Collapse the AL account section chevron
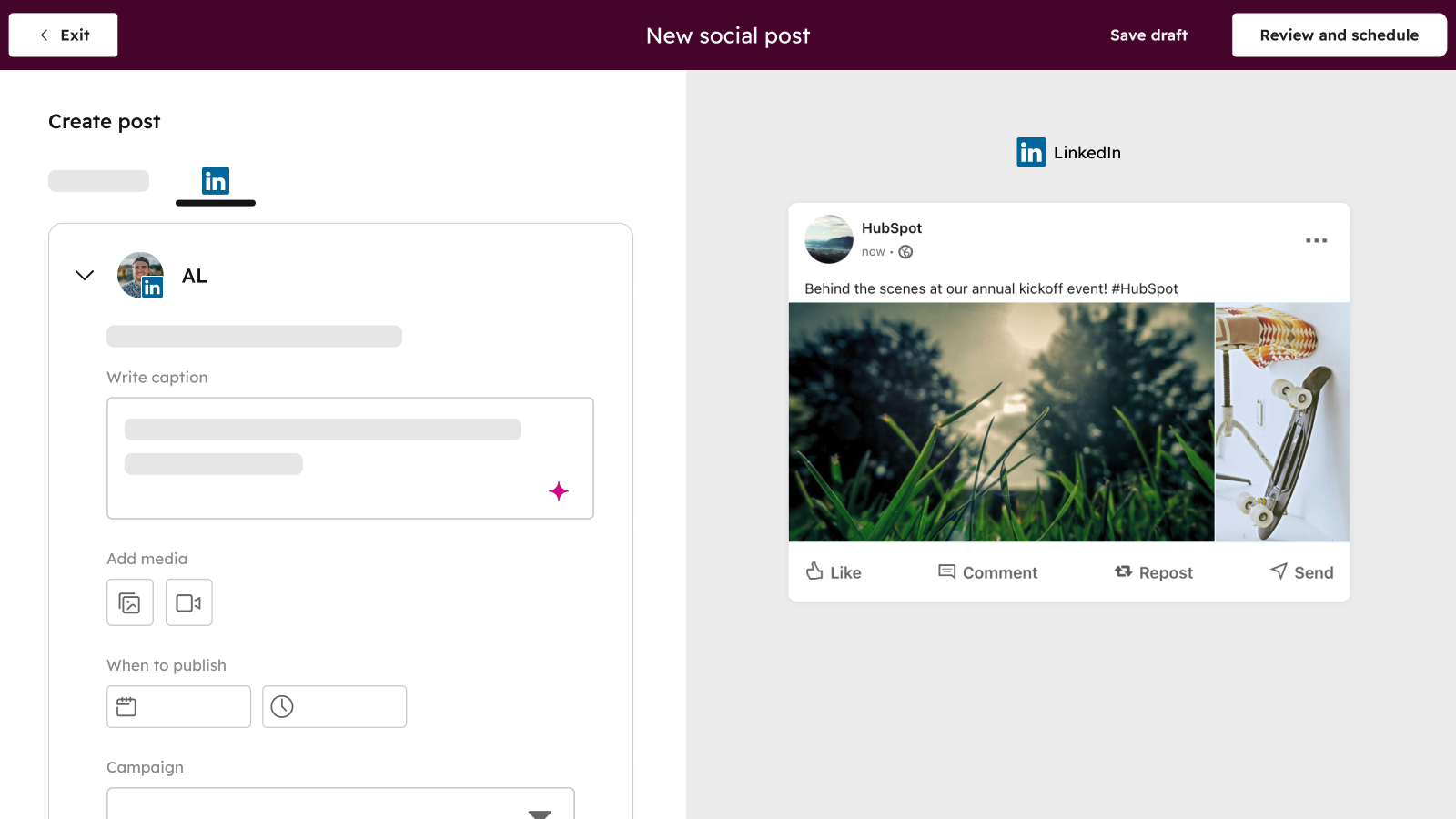1456x819 pixels. pyautogui.click(x=85, y=275)
